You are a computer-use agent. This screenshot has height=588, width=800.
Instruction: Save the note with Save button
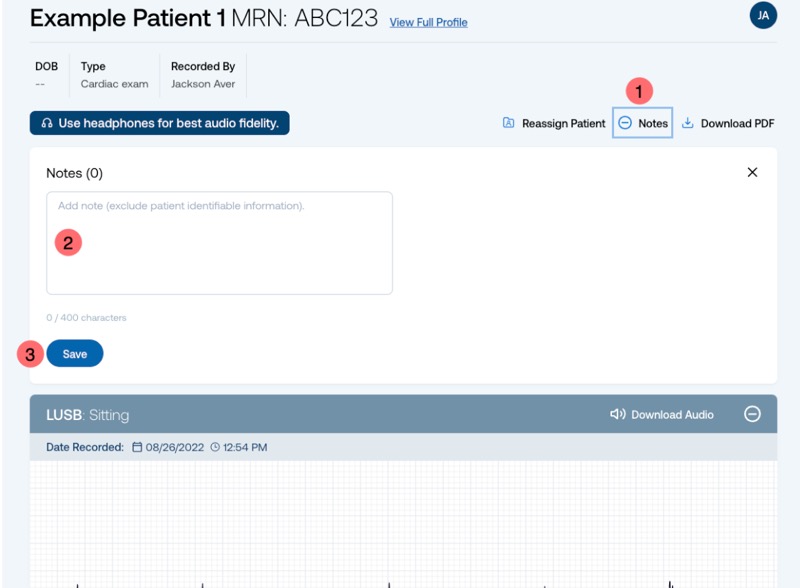click(74, 353)
